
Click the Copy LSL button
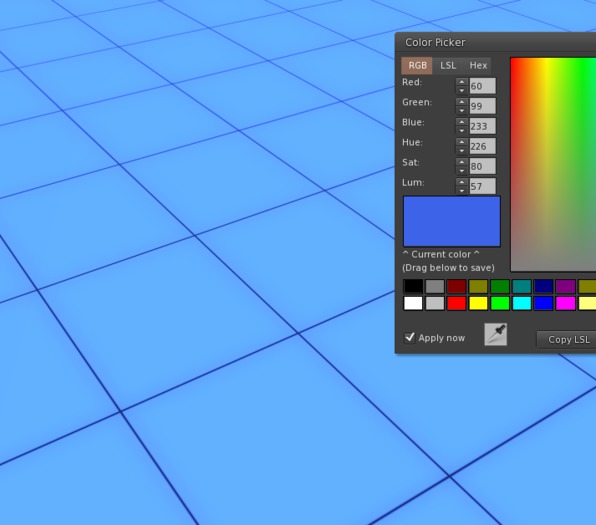tap(568, 339)
